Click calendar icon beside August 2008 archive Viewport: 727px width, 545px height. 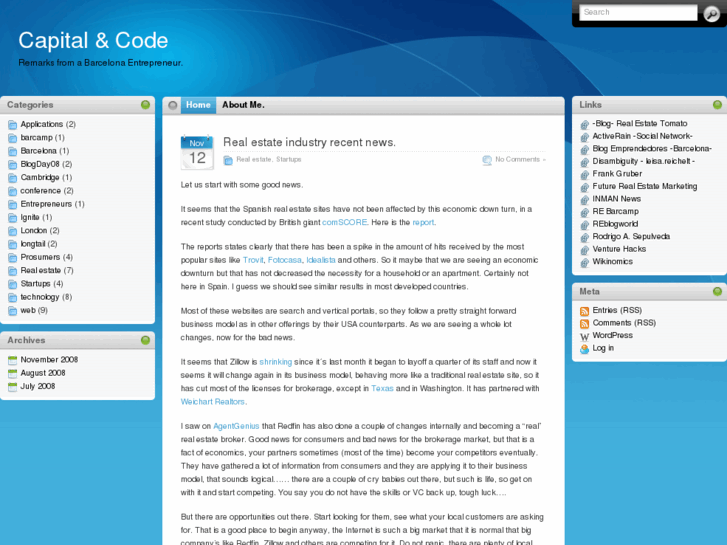pos(13,373)
